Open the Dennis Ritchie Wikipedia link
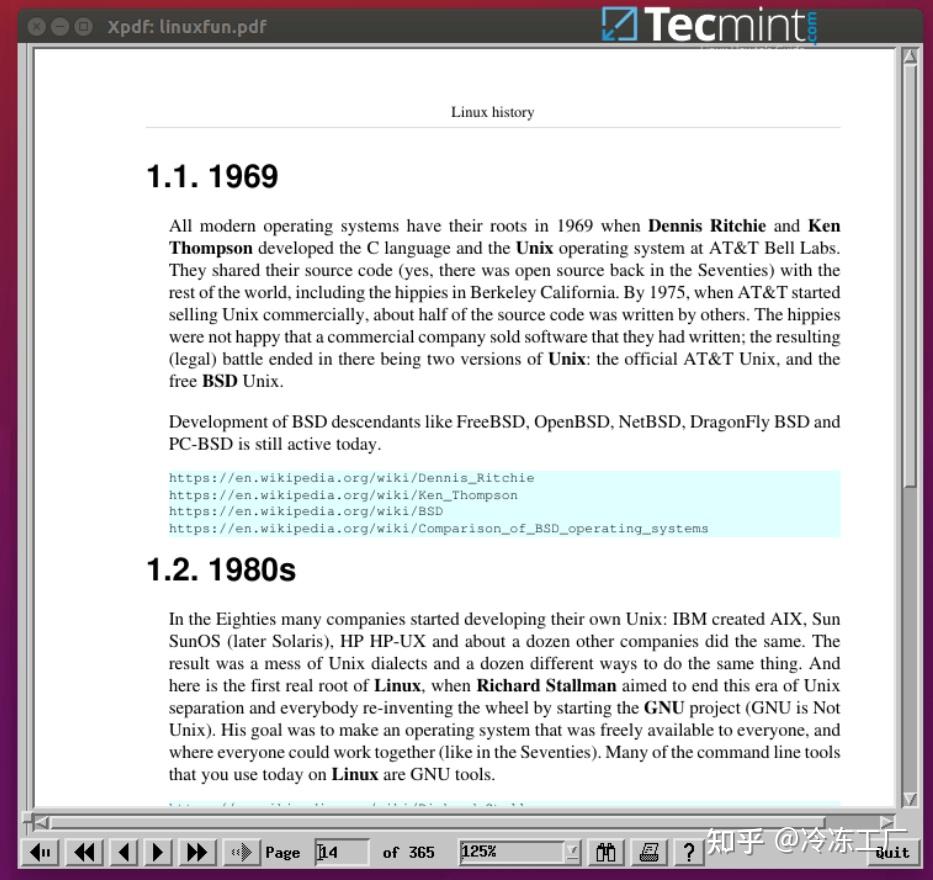Viewport: 933px width, 880px height. (352, 478)
